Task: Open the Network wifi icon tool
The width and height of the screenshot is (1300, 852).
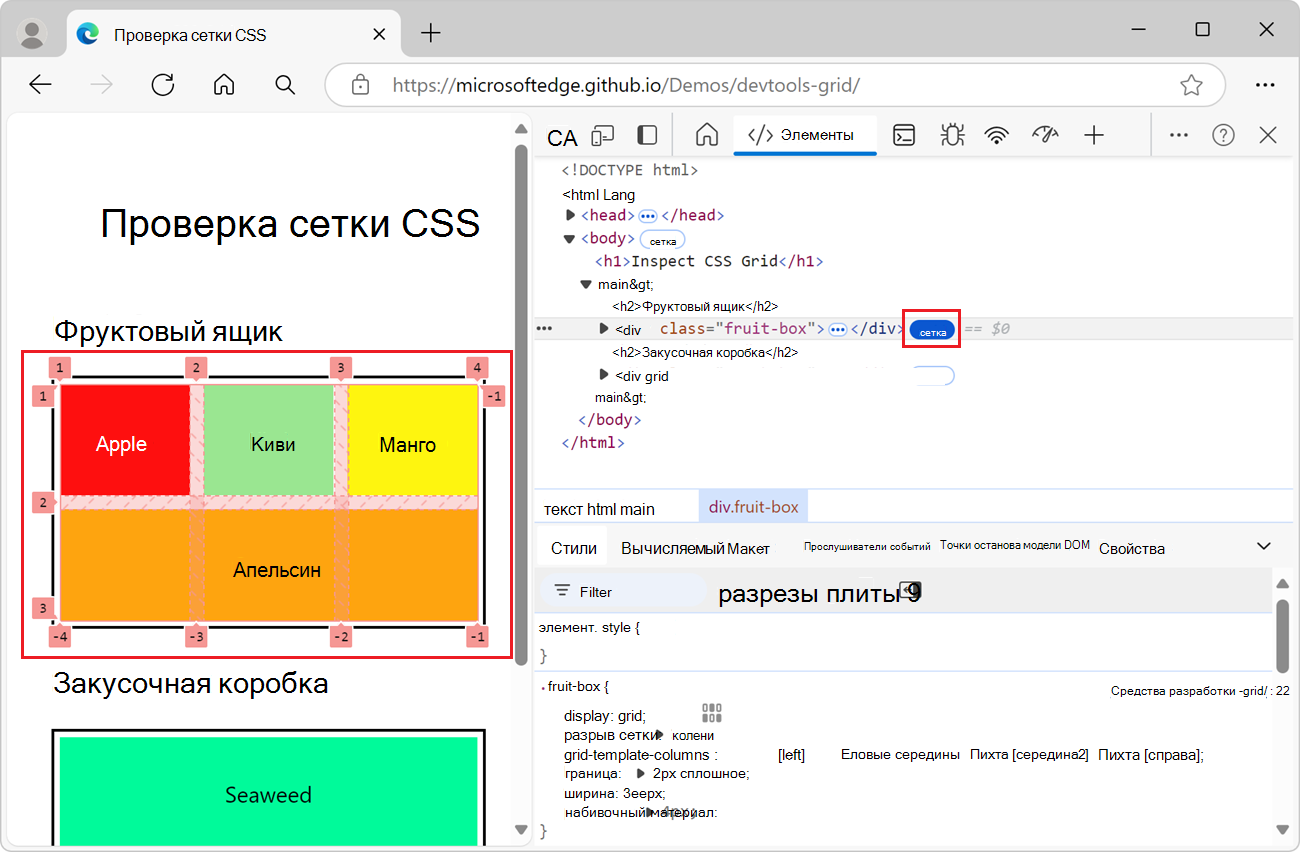Action: tap(997, 135)
